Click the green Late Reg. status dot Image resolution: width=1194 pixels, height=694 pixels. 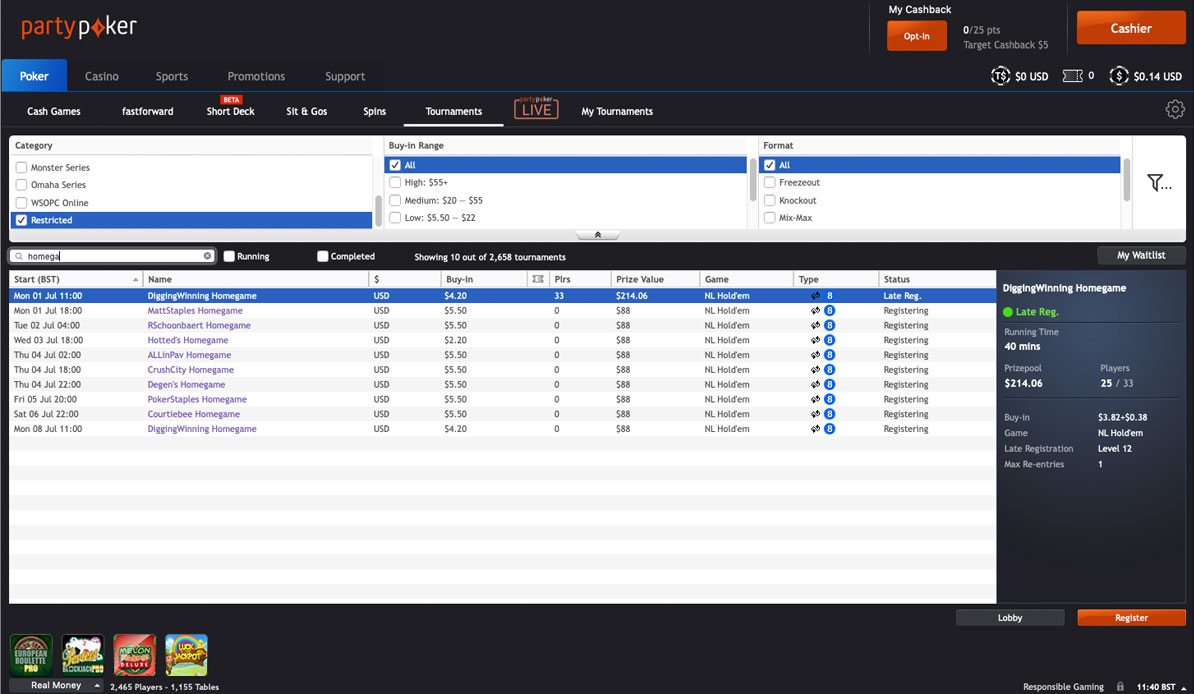click(x=1008, y=312)
